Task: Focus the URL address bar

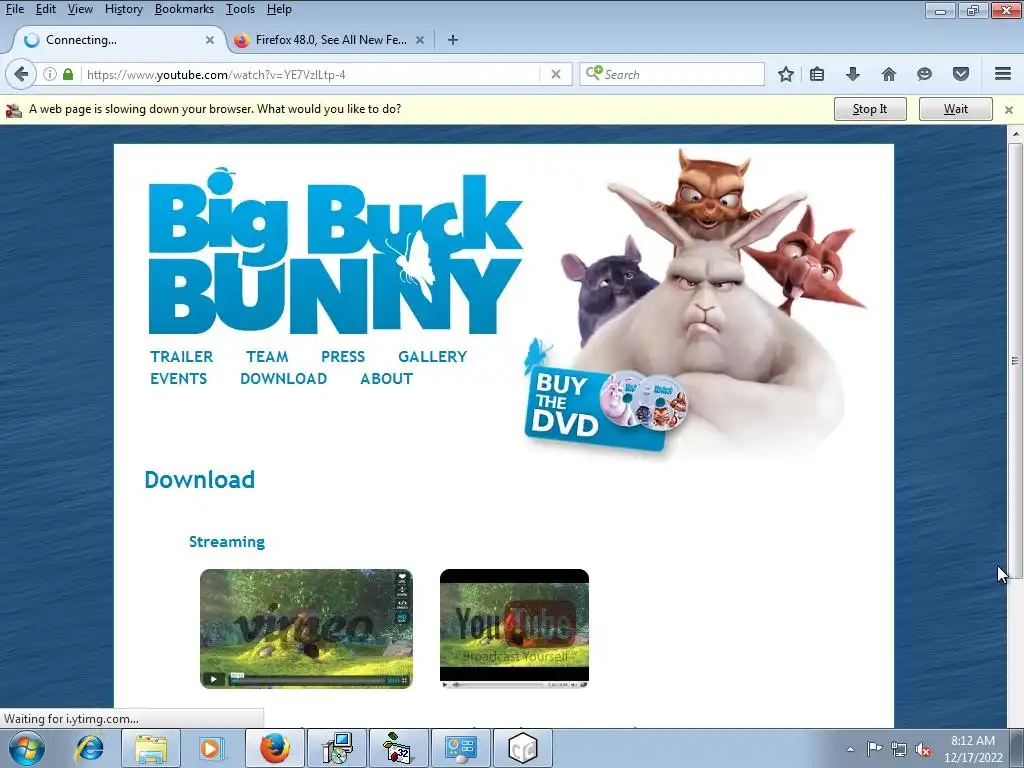Action: [x=310, y=74]
